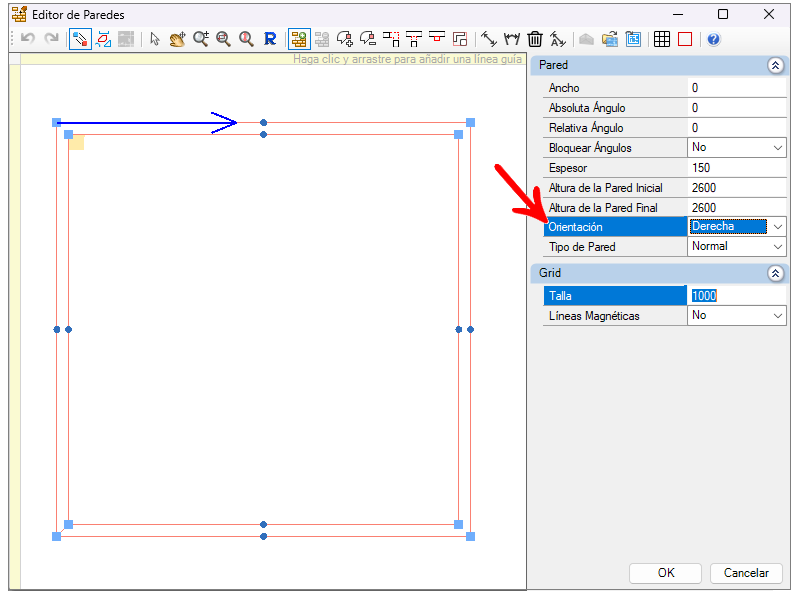Screen dimensions: 793x592
Task: Click the red square outline icon
Action: (685, 39)
